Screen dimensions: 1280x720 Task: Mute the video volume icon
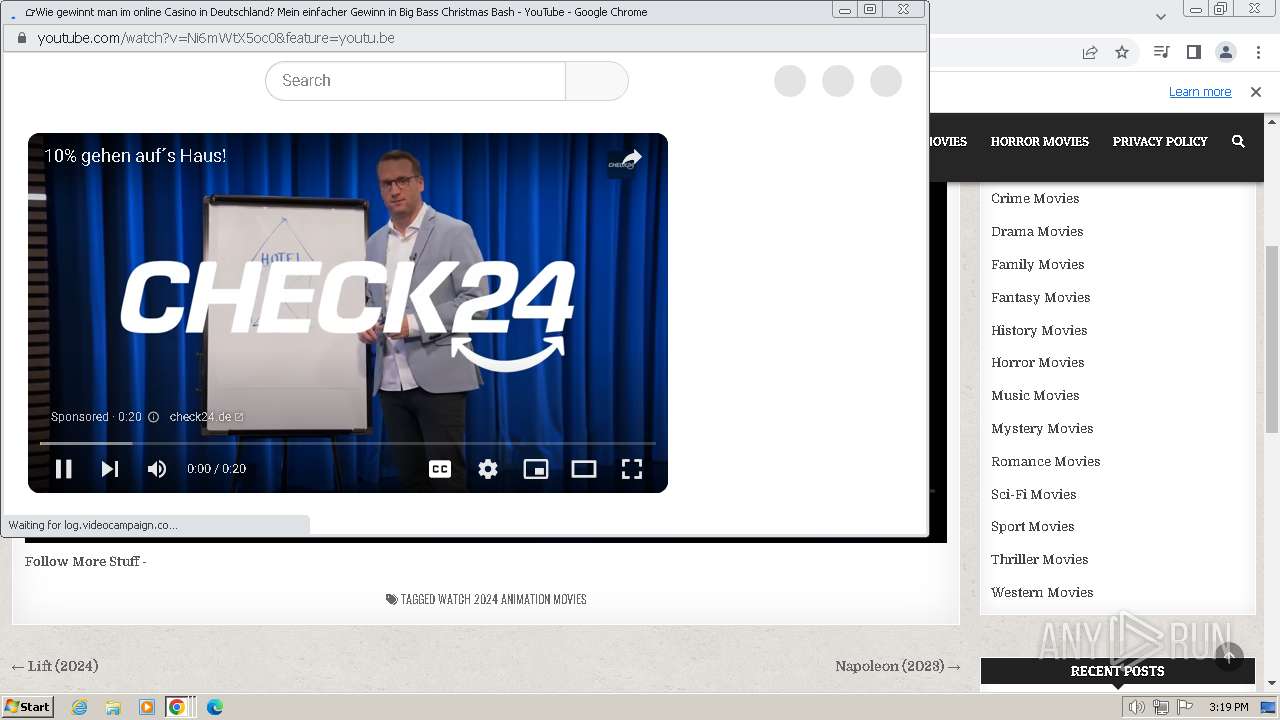coord(157,469)
